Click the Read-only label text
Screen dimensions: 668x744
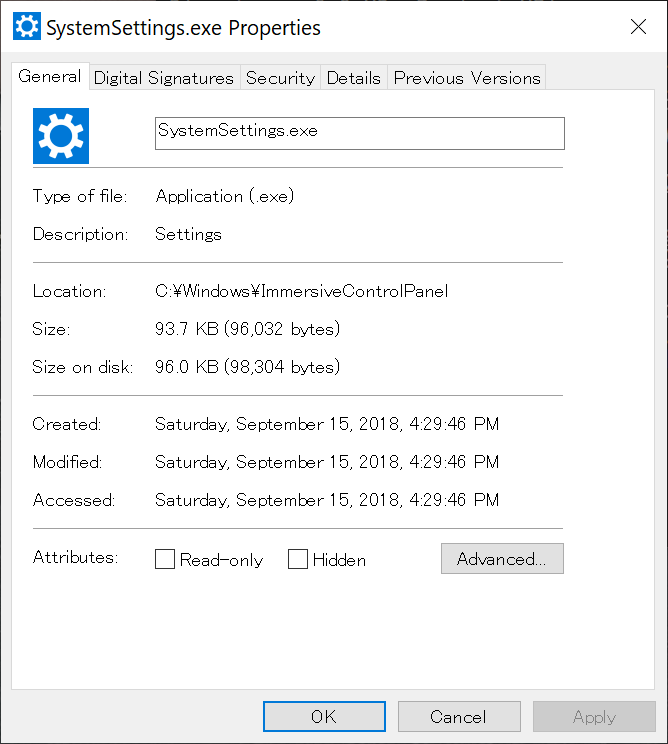221,560
